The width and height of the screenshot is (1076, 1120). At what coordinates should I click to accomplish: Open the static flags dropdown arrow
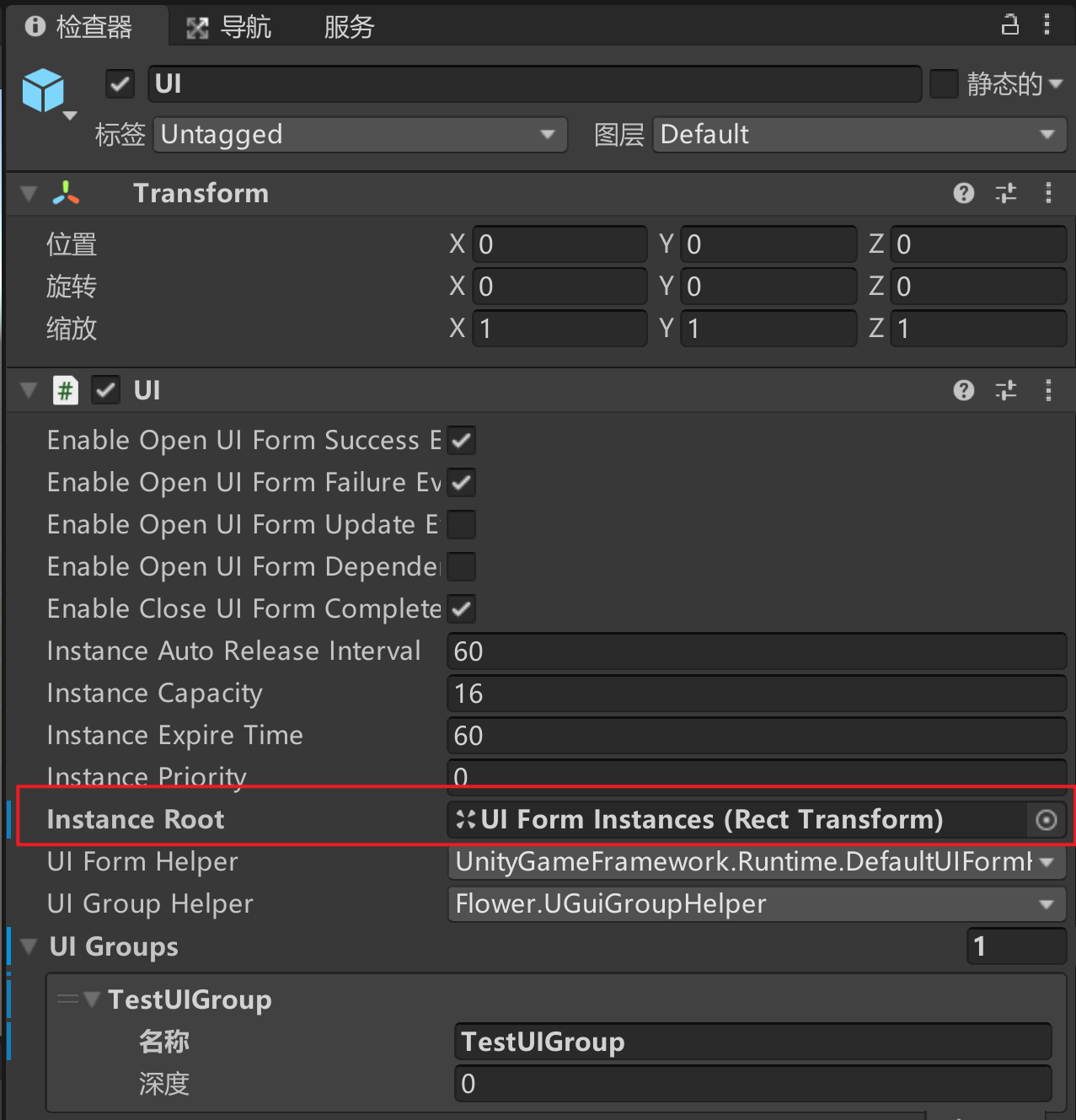(x=1055, y=83)
